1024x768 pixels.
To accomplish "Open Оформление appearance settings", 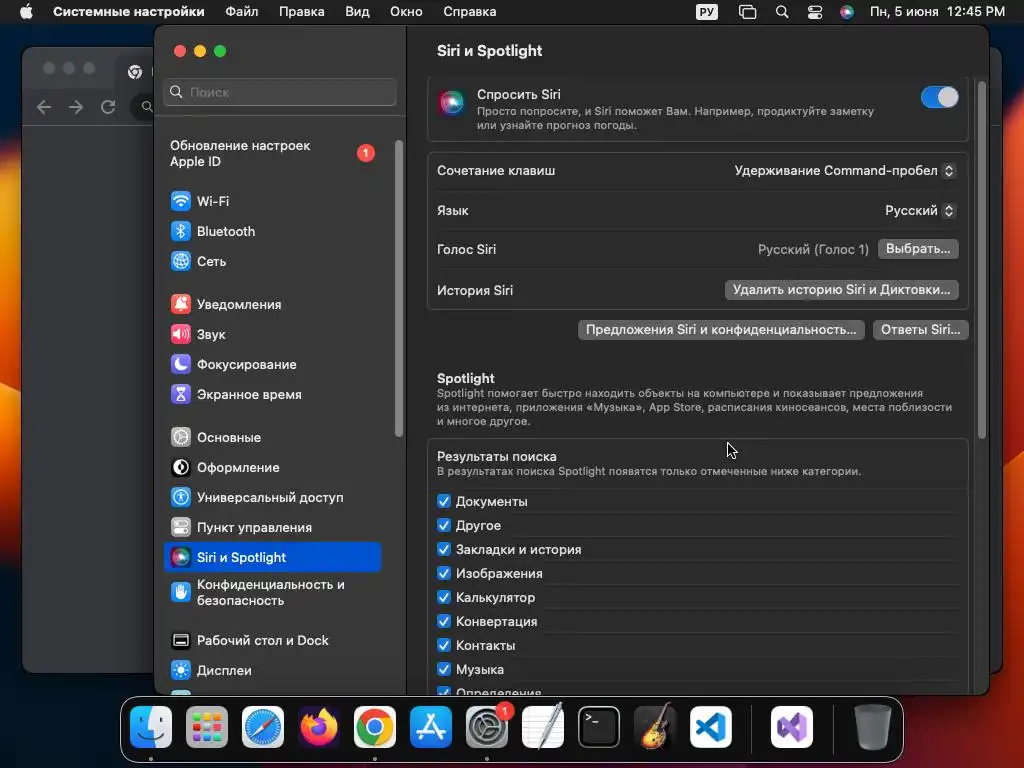I will tap(272, 468).
